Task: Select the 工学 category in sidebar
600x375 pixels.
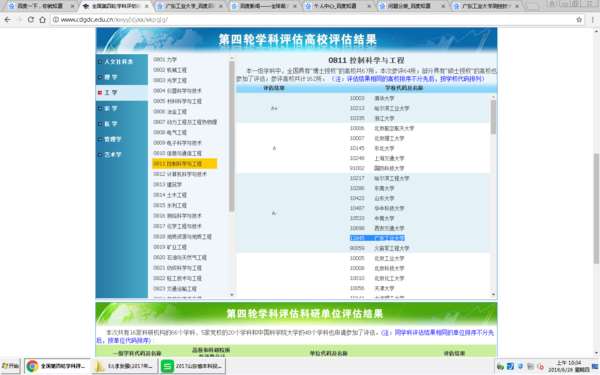Action: pos(122,93)
